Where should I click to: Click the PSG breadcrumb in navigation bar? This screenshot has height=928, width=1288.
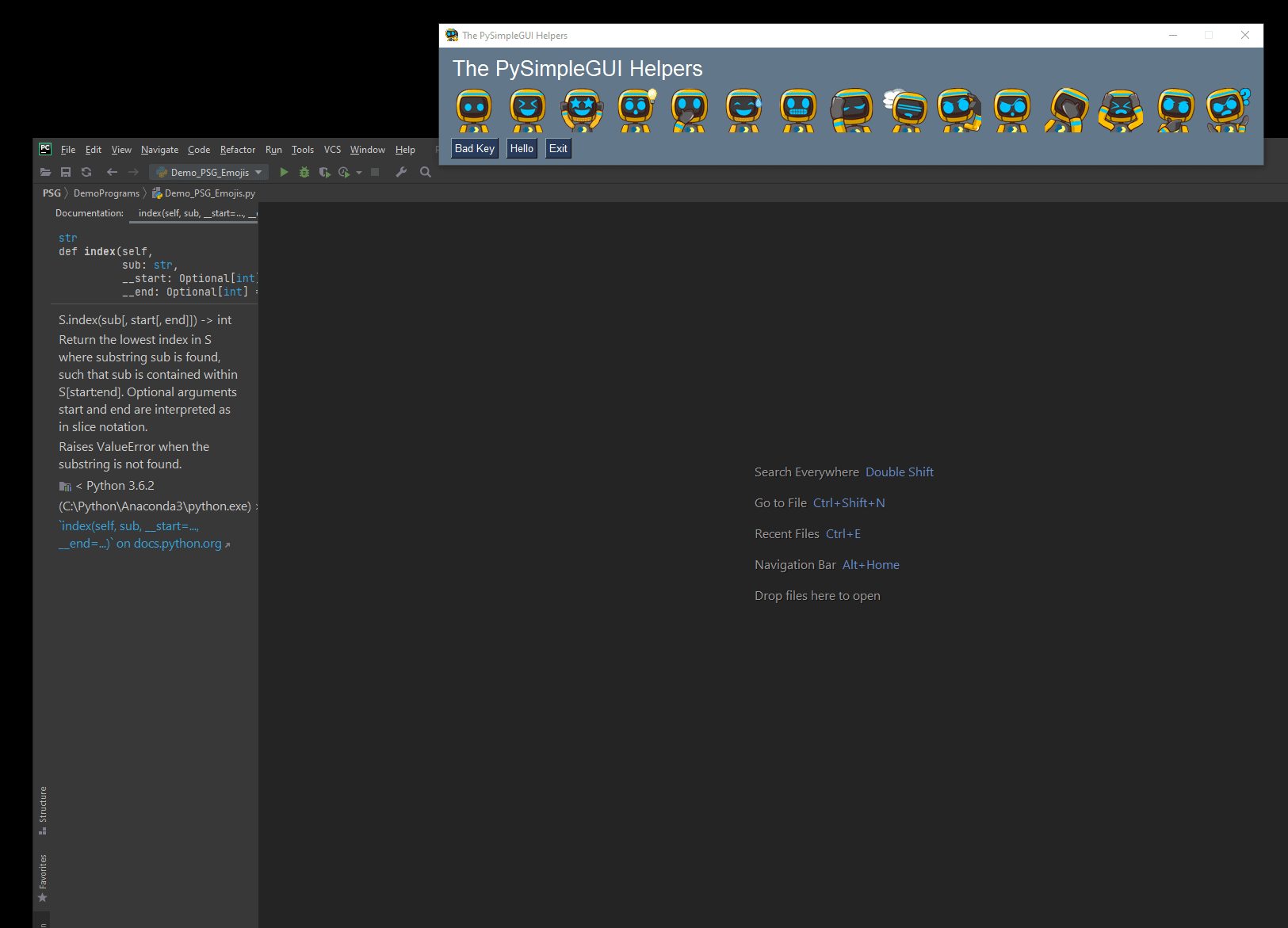[x=52, y=193]
